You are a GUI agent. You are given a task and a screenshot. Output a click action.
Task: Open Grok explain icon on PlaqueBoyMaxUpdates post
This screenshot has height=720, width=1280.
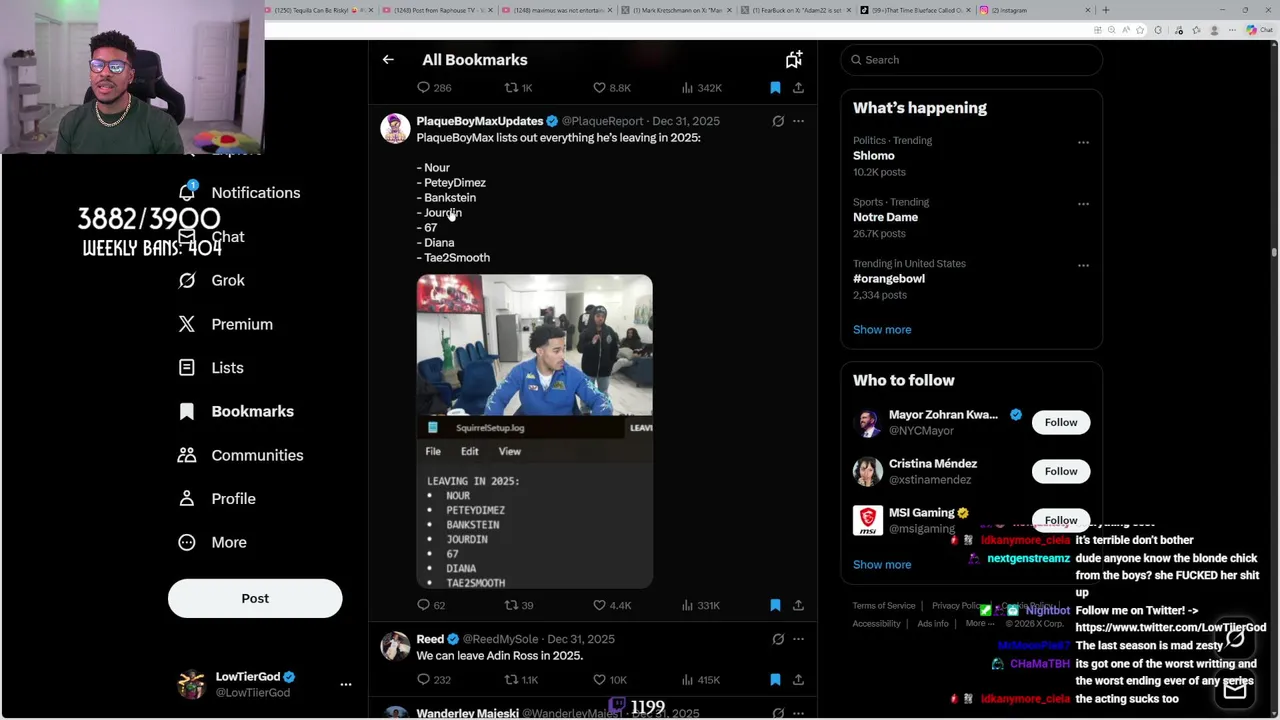pyautogui.click(x=778, y=121)
